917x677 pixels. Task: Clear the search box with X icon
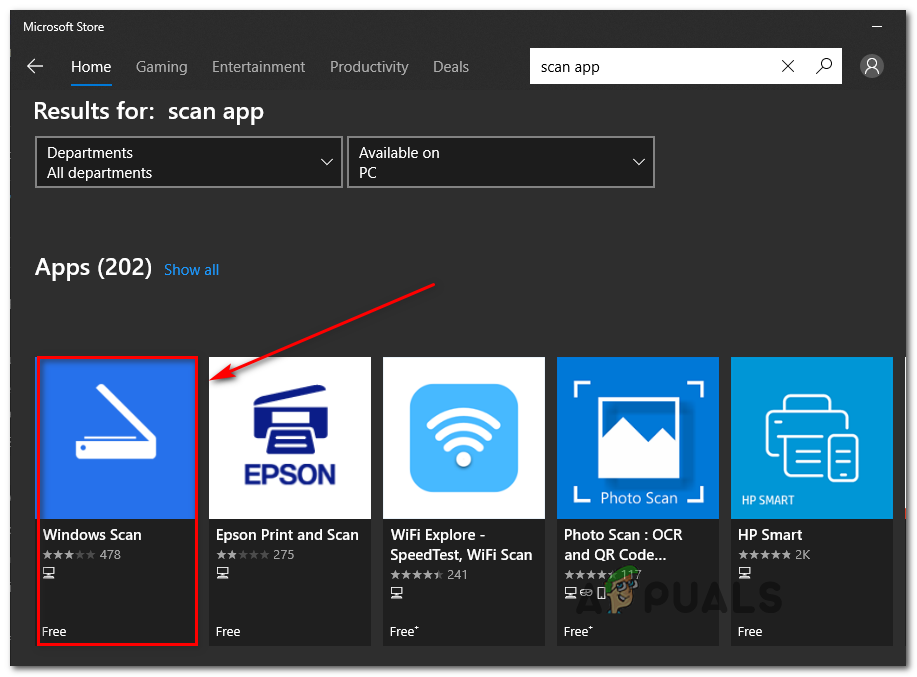(x=788, y=67)
